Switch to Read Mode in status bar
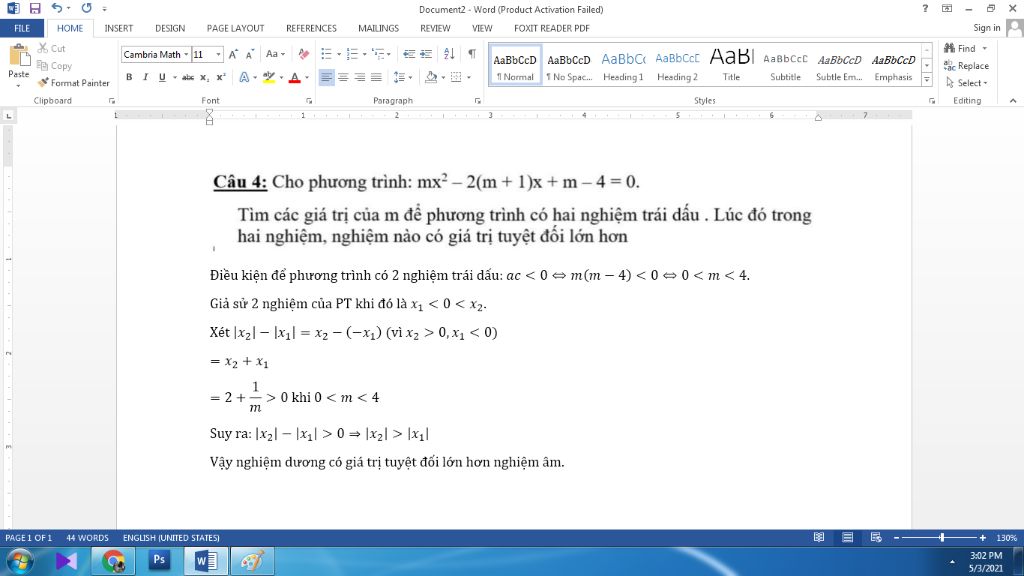Image resolution: width=1024 pixels, height=576 pixels. click(x=818, y=537)
